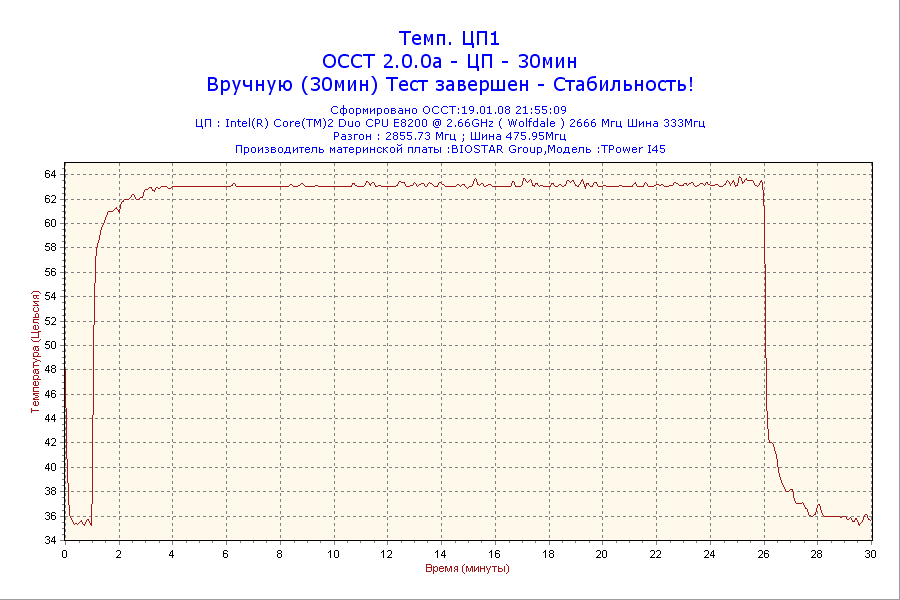Click the BIOSTAR motherboard manufacturer line
The image size is (900, 600).
449,149
